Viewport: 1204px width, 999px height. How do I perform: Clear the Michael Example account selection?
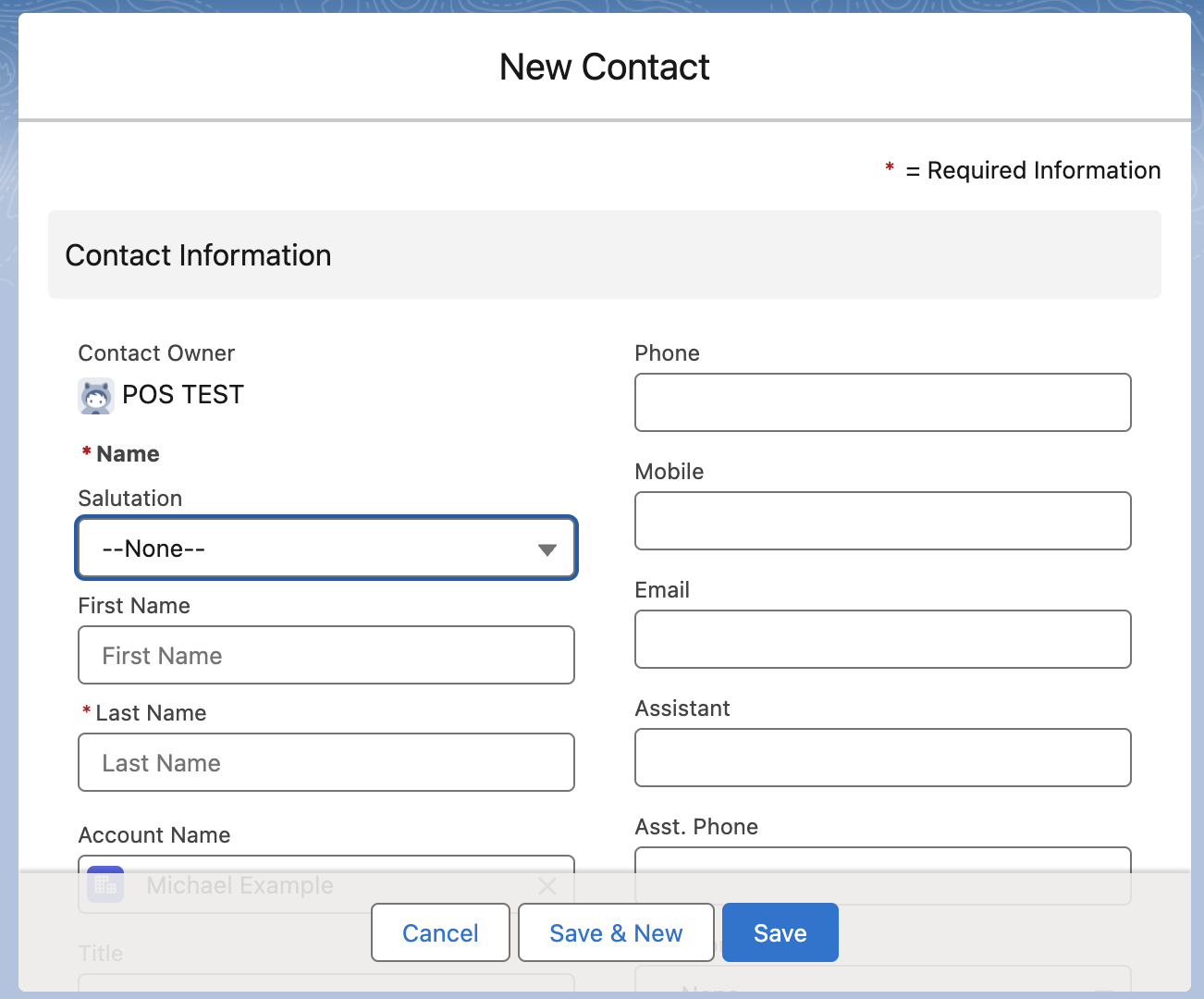coord(547,886)
